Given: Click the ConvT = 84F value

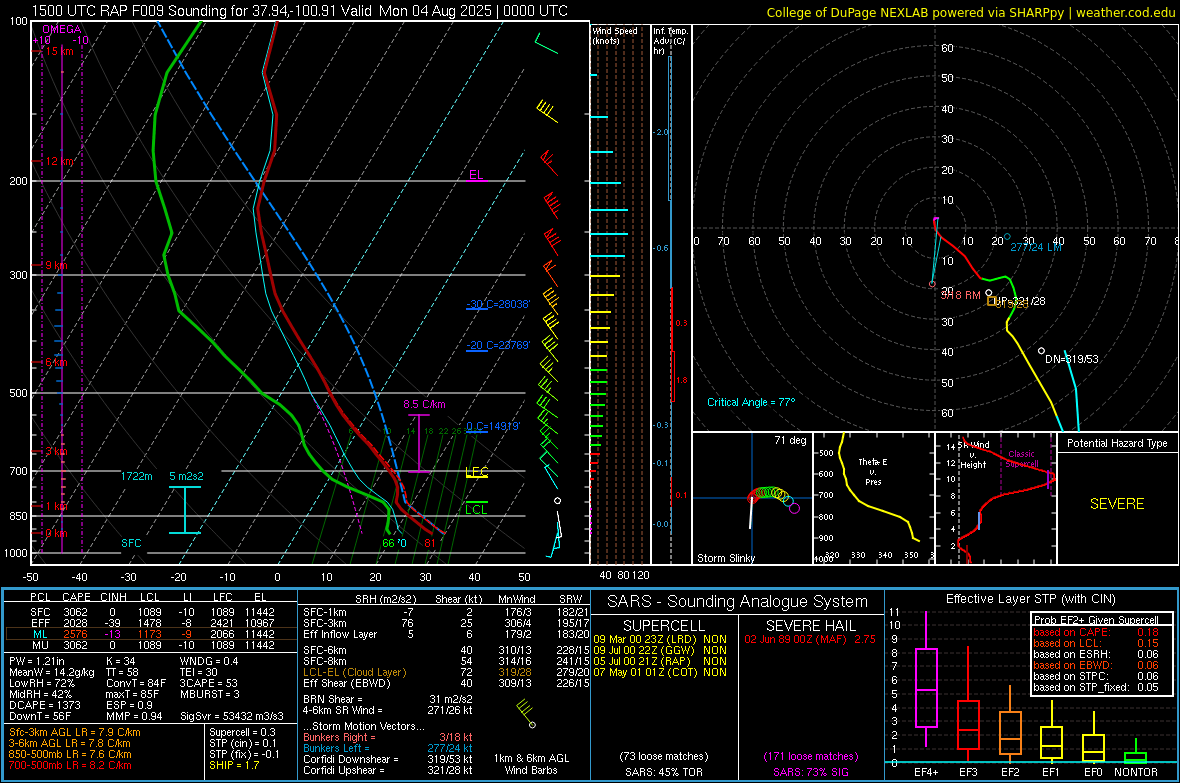Looking at the screenshot, I should (x=136, y=683).
